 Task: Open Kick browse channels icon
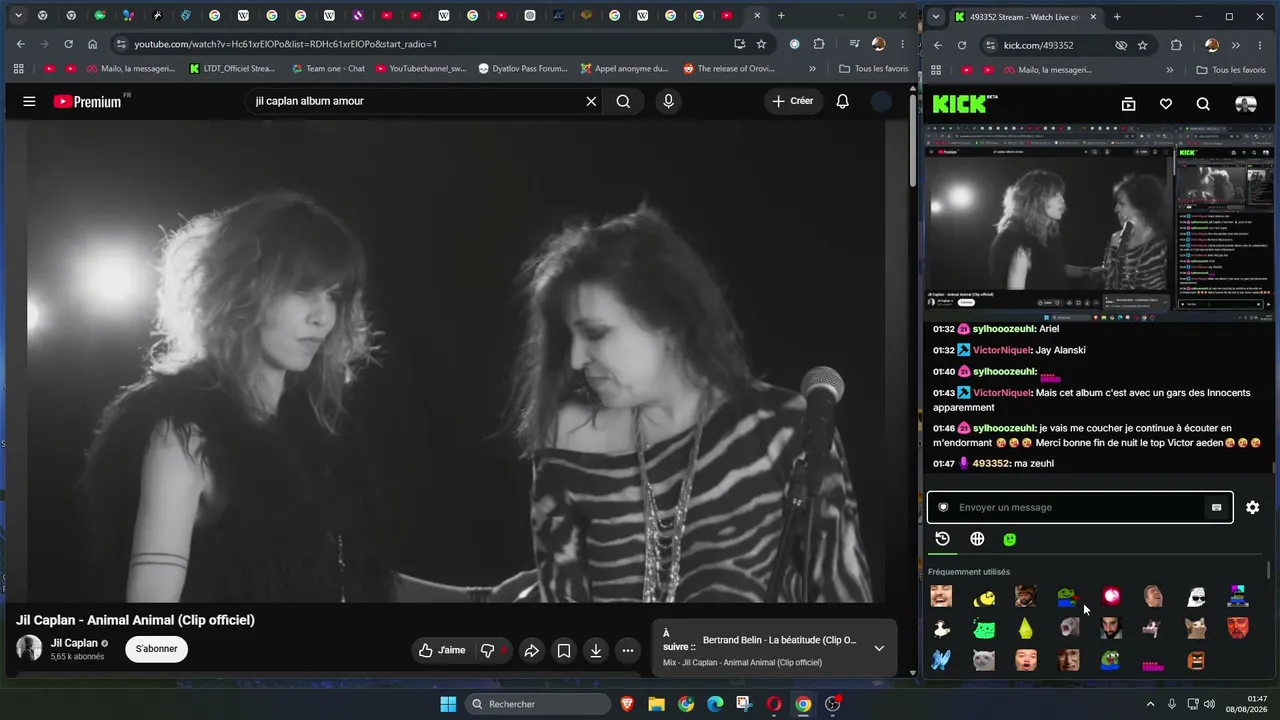(1128, 104)
